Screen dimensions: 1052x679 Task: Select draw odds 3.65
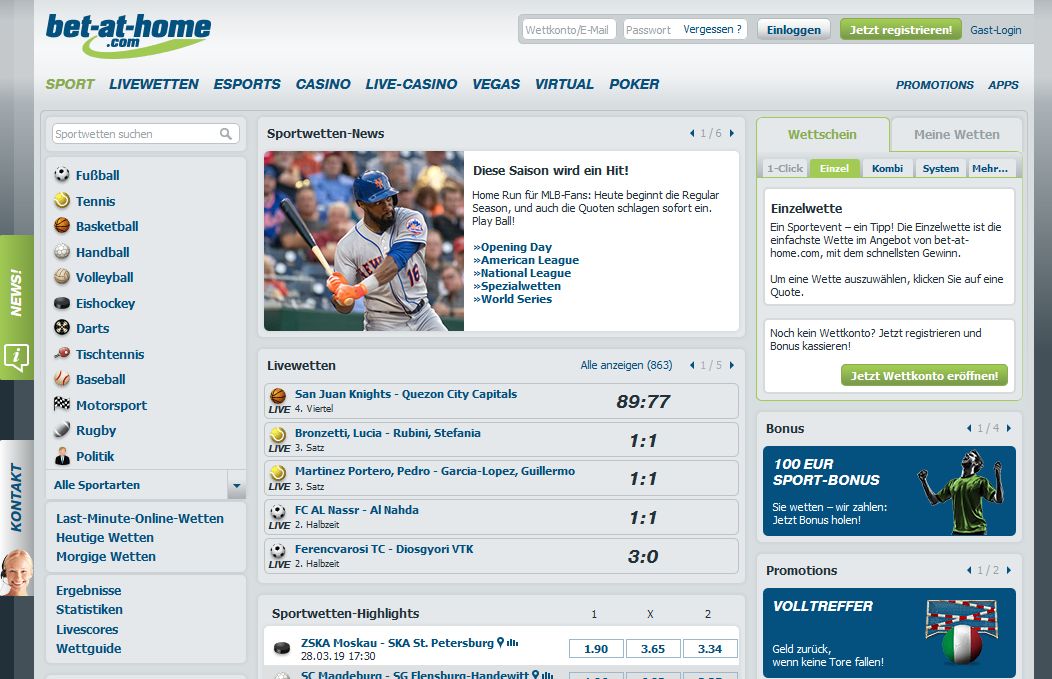653,649
